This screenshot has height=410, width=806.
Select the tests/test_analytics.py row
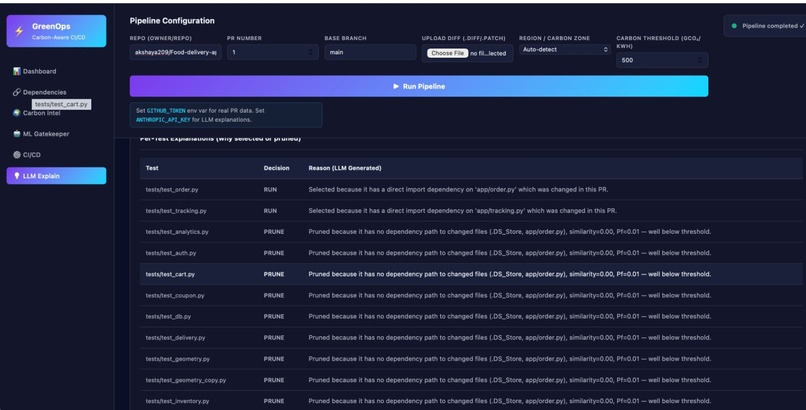coord(471,232)
